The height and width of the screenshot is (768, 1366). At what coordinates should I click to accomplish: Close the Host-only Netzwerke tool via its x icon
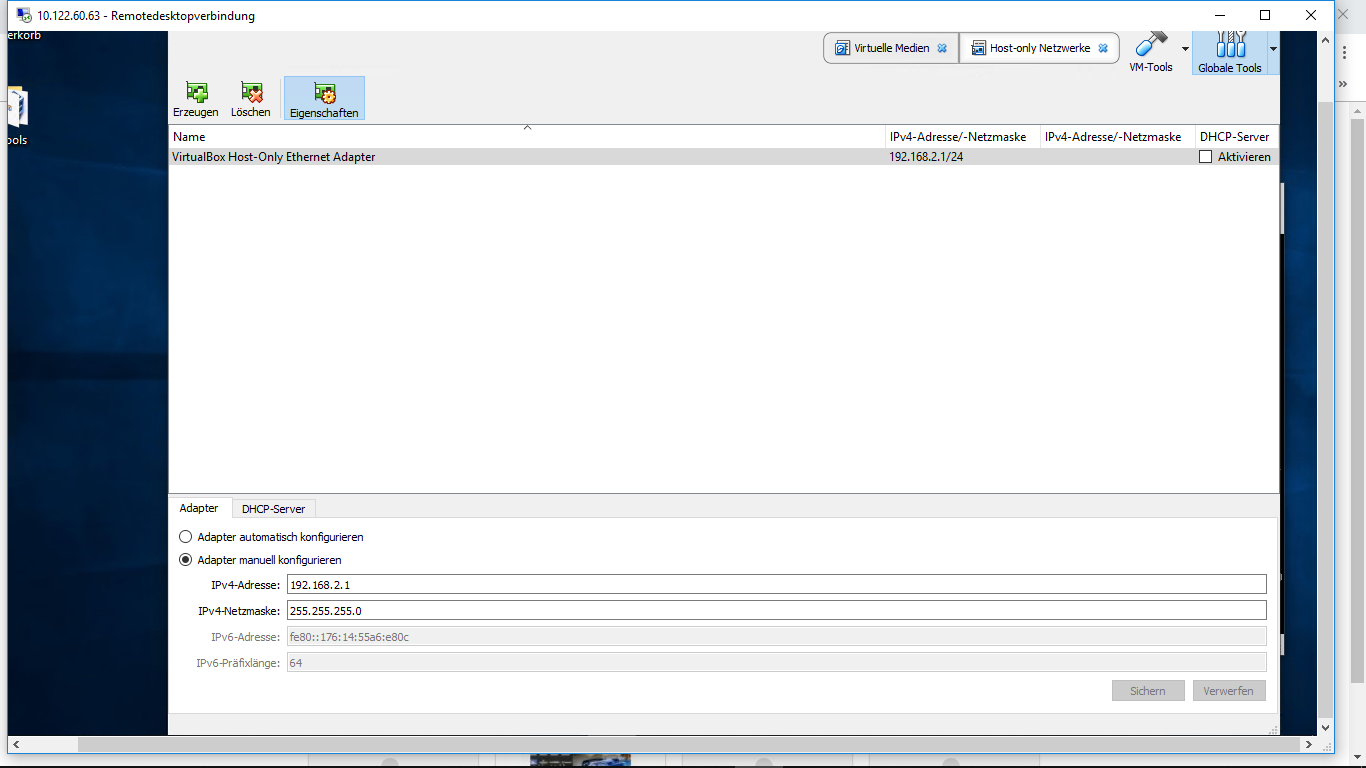1103,48
